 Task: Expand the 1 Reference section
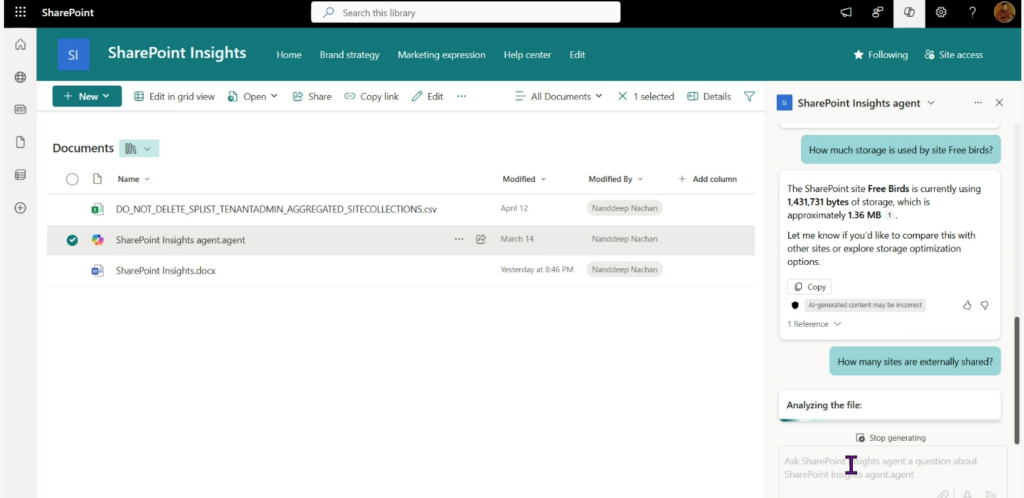[814, 324]
